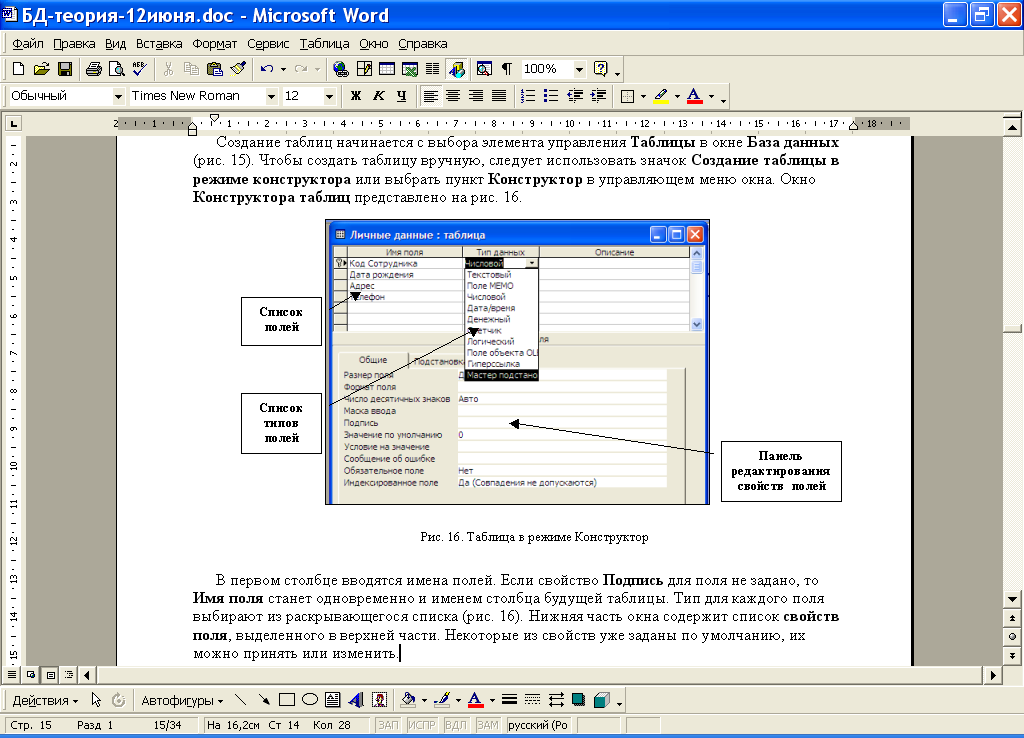Open the borders dropdown arrow
Viewport: 1024px width, 738px height.
point(643,97)
